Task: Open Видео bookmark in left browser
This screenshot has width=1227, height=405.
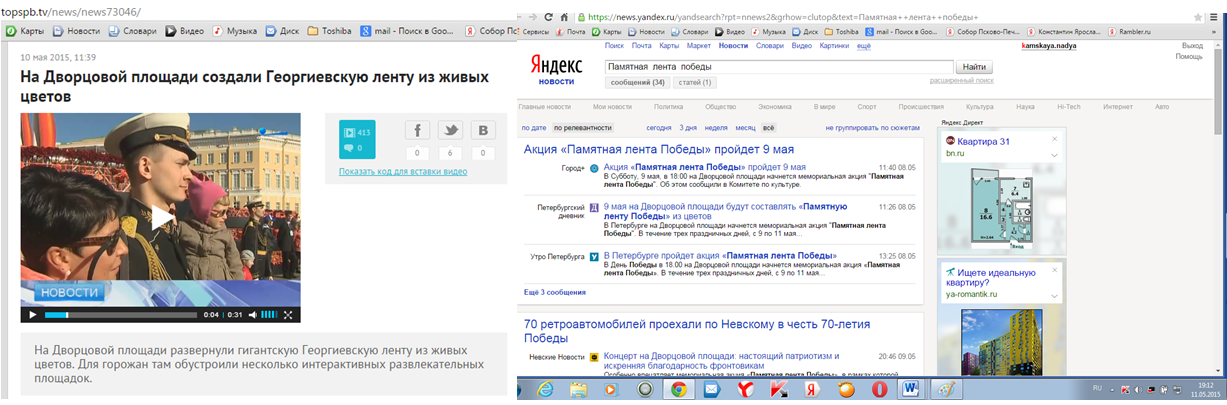Action: 184,31
